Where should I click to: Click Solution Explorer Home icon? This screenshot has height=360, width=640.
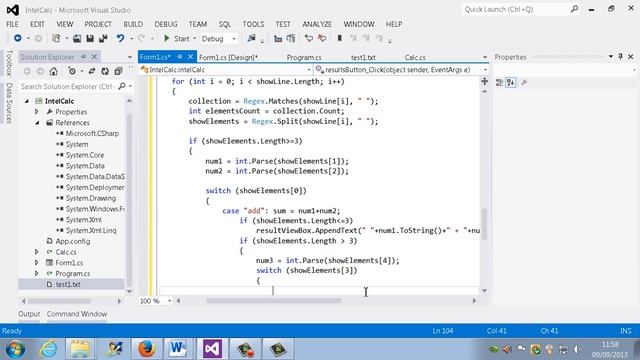tap(53, 71)
